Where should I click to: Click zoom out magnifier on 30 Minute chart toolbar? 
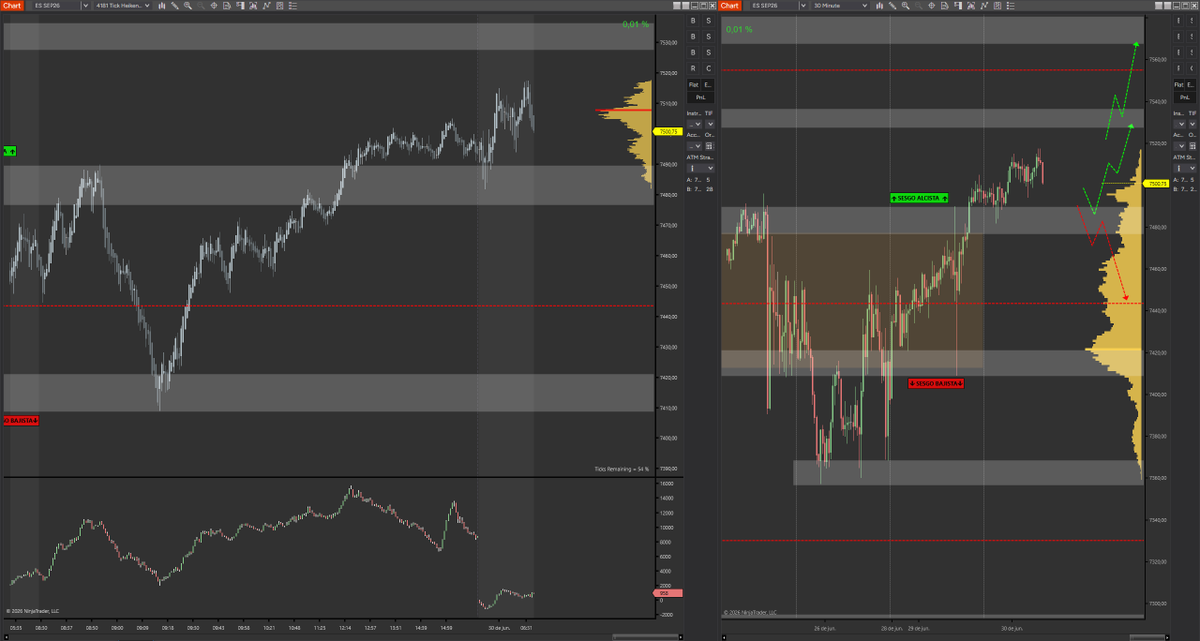918,5
